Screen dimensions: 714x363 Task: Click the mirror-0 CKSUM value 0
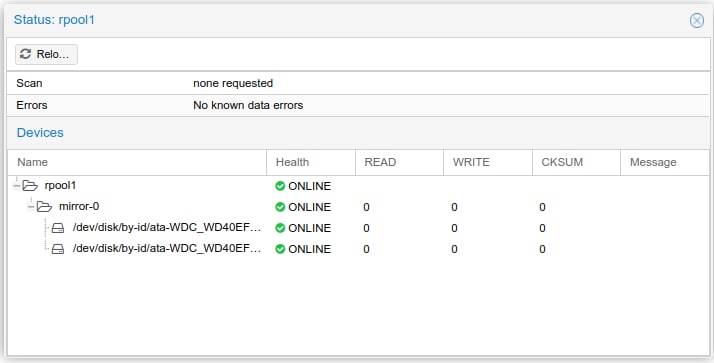tap(542, 207)
